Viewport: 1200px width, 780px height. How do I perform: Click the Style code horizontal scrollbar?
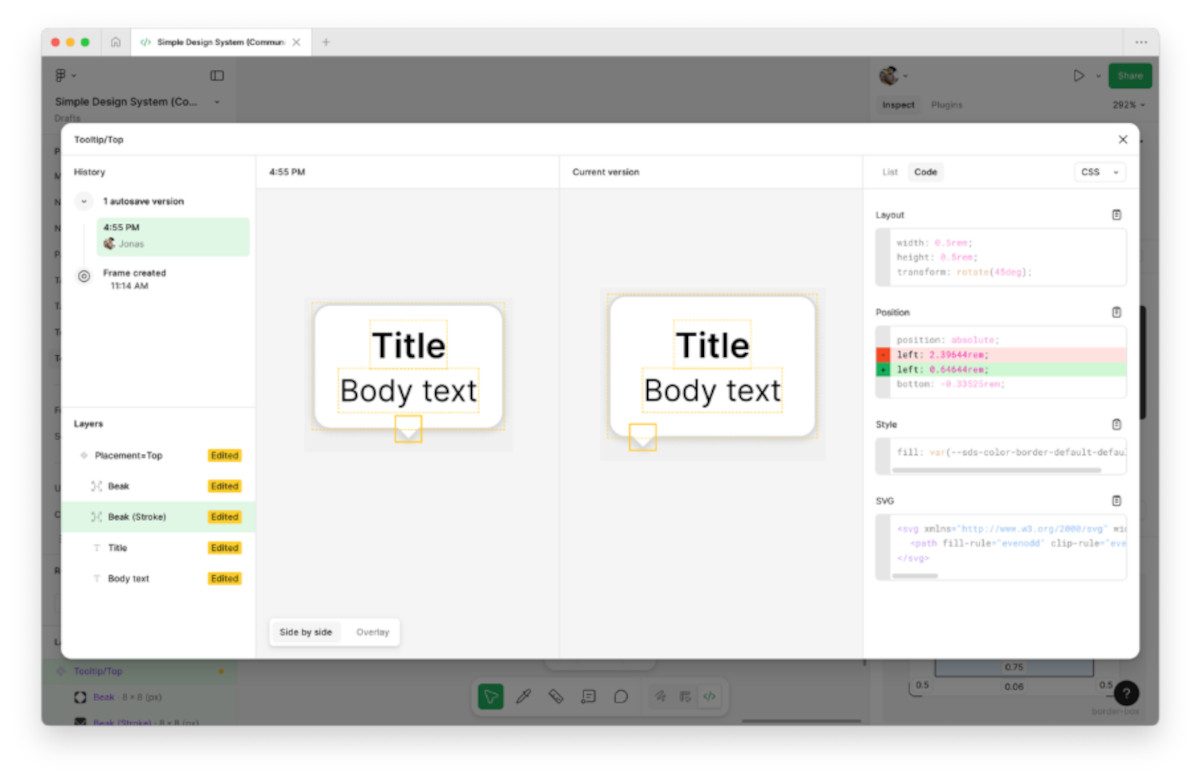click(996, 469)
